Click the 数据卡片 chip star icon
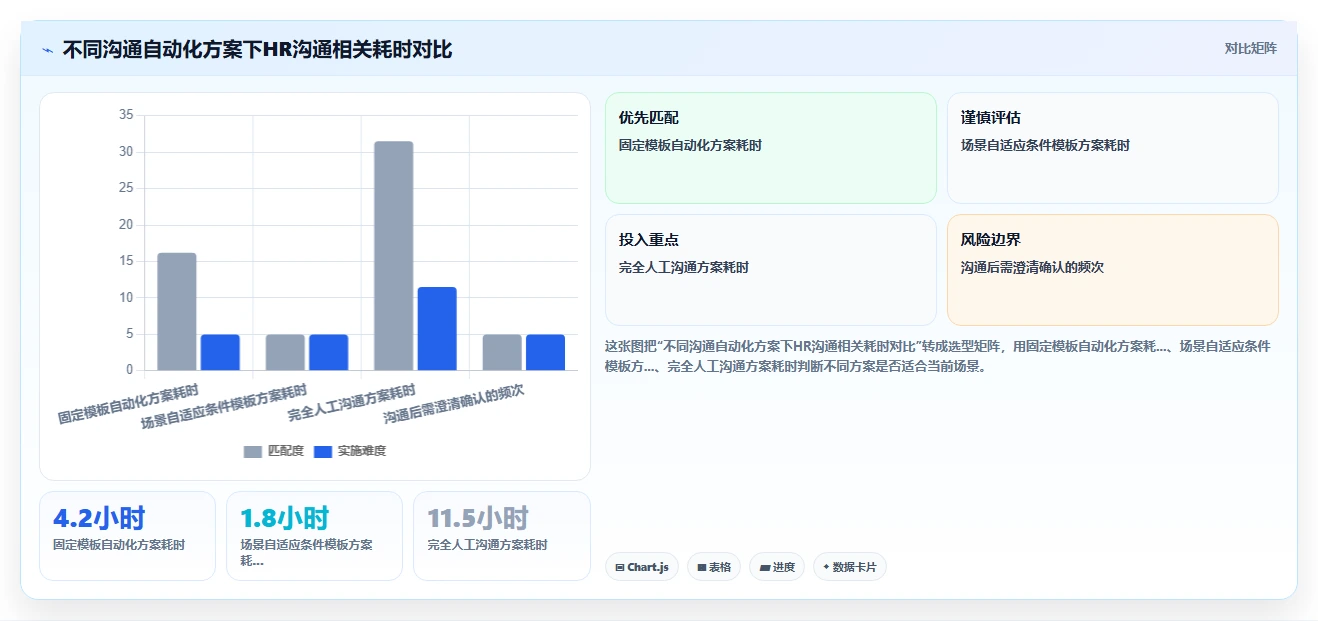Image resolution: width=1318 pixels, height=621 pixels. pyautogui.click(x=826, y=567)
